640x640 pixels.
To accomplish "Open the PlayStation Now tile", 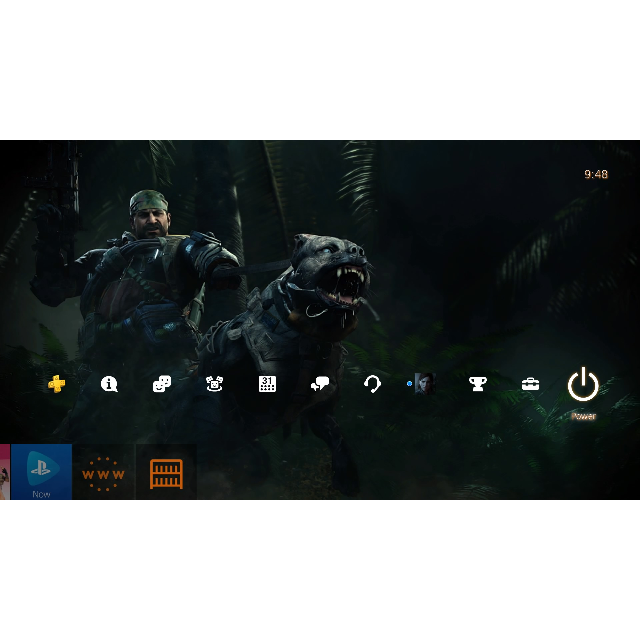I will click(x=41, y=471).
